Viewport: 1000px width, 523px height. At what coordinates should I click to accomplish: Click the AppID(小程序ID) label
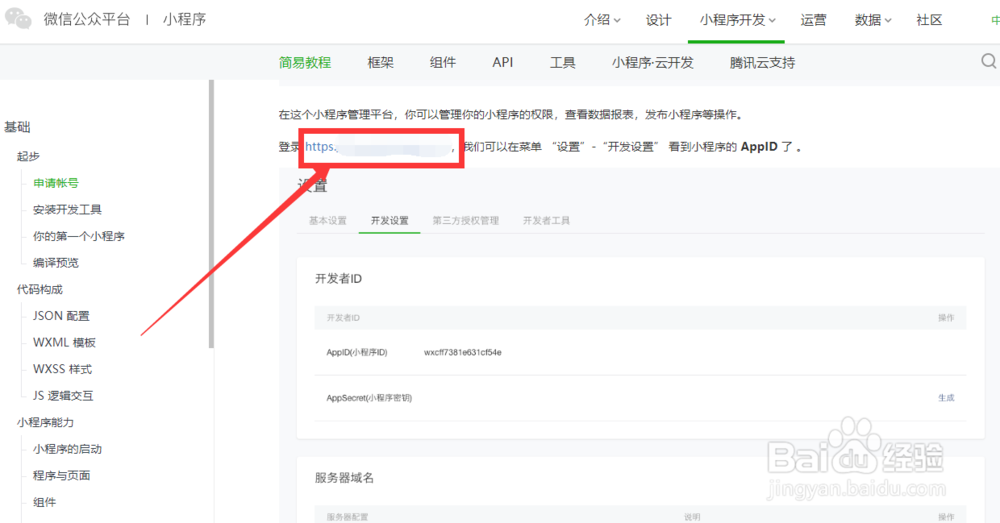(357, 352)
